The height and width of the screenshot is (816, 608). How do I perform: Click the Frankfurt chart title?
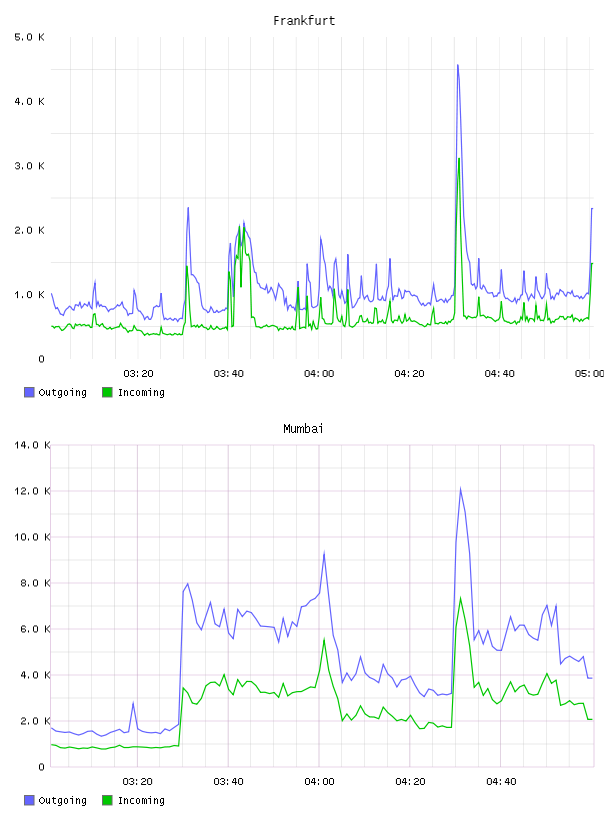pos(304,21)
